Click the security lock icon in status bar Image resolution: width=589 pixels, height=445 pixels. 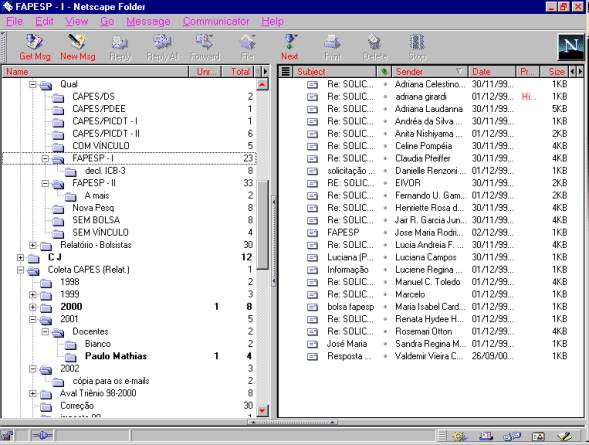7,436
